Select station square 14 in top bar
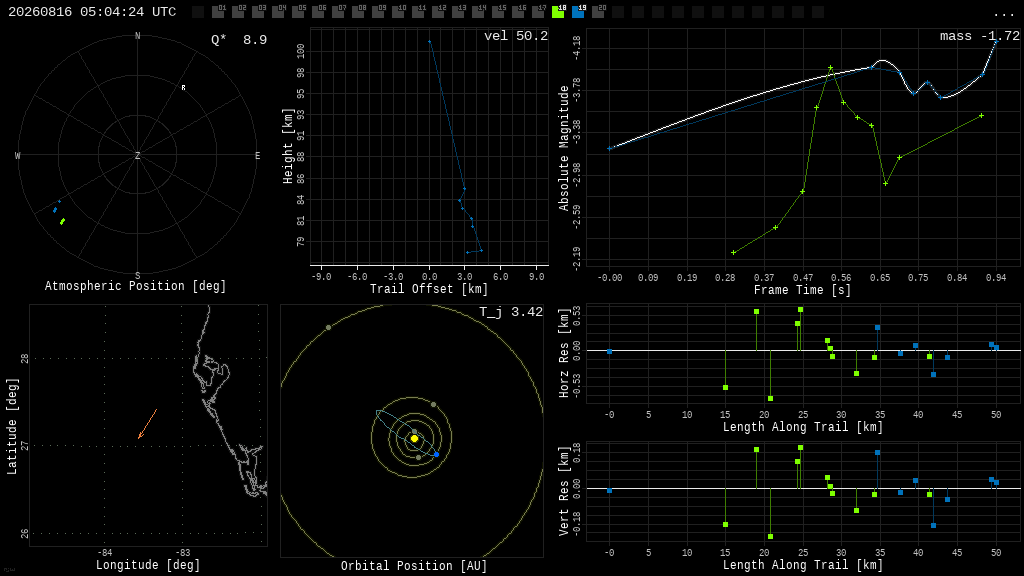Image resolution: width=1024 pixels, height=576 pixels. click(478, 12)
